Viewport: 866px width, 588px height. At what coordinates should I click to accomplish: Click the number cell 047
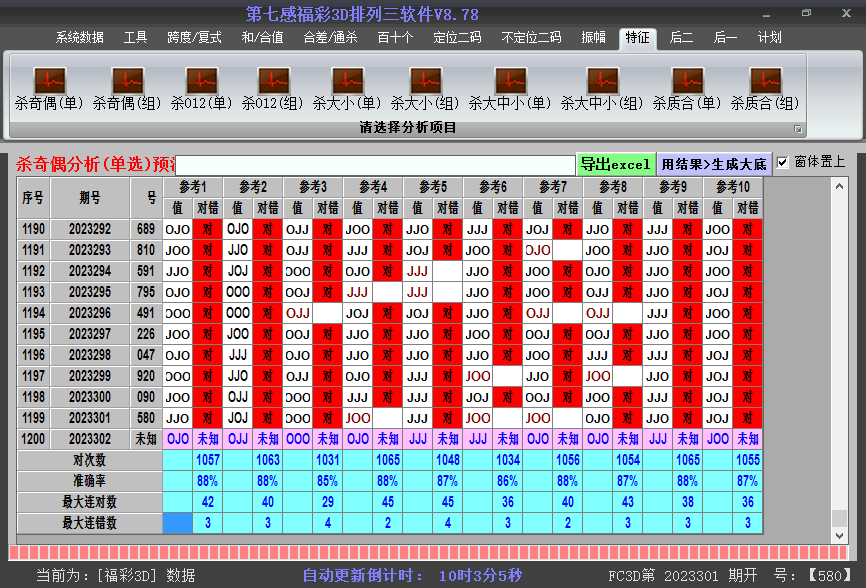[x=146, y=355]
